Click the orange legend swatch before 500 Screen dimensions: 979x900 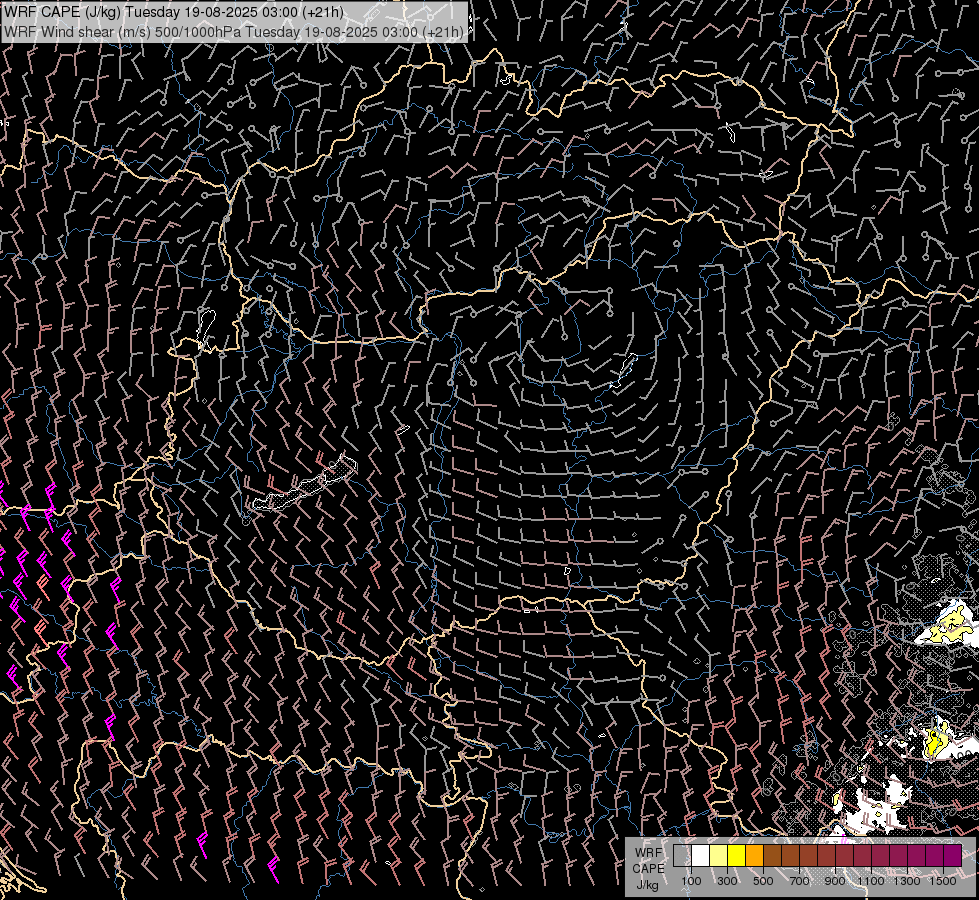pyautogui.click(x=754, y=855)
